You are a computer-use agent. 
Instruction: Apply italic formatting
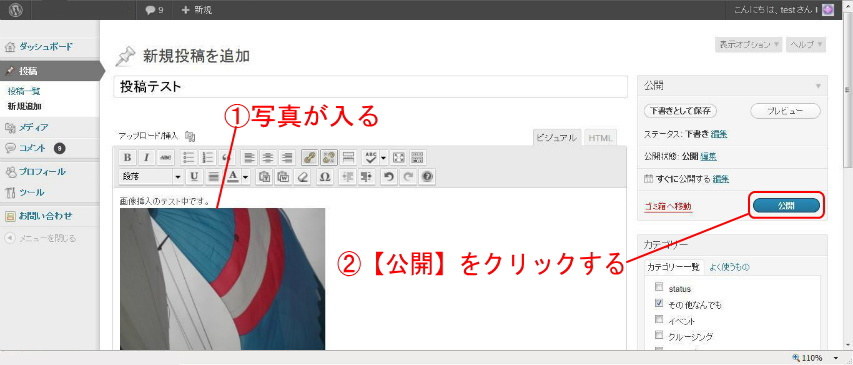[x=146, y=158]
